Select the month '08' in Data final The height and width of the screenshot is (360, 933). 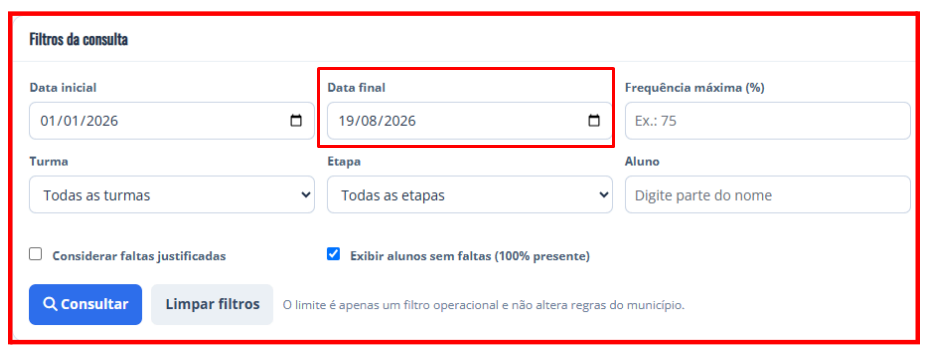[369, 121]
